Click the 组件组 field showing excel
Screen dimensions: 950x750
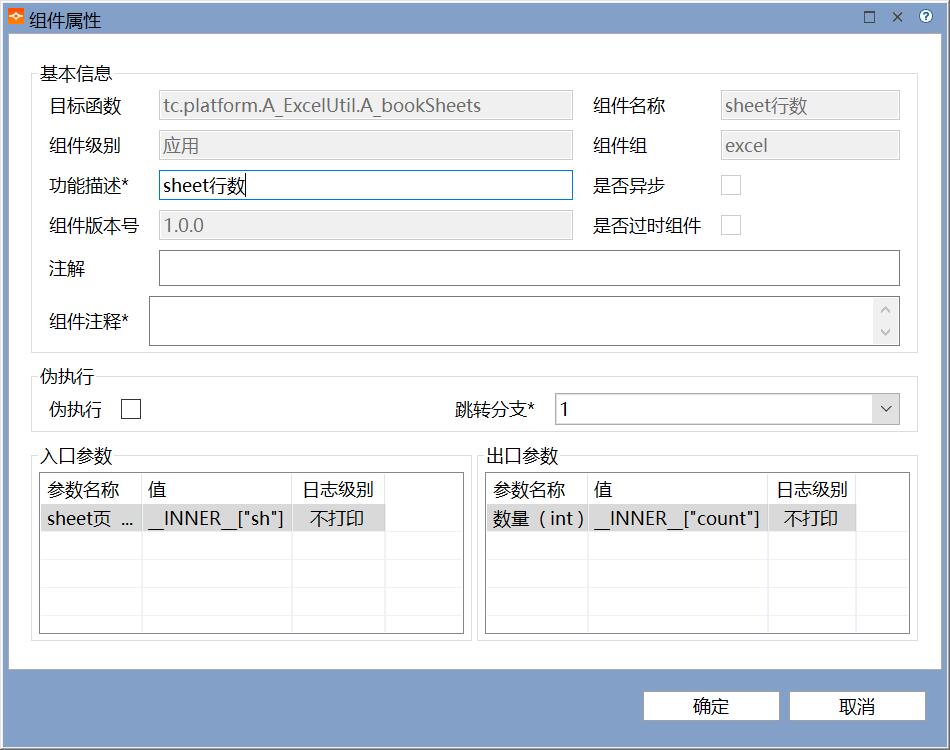(x=810, y=145)
